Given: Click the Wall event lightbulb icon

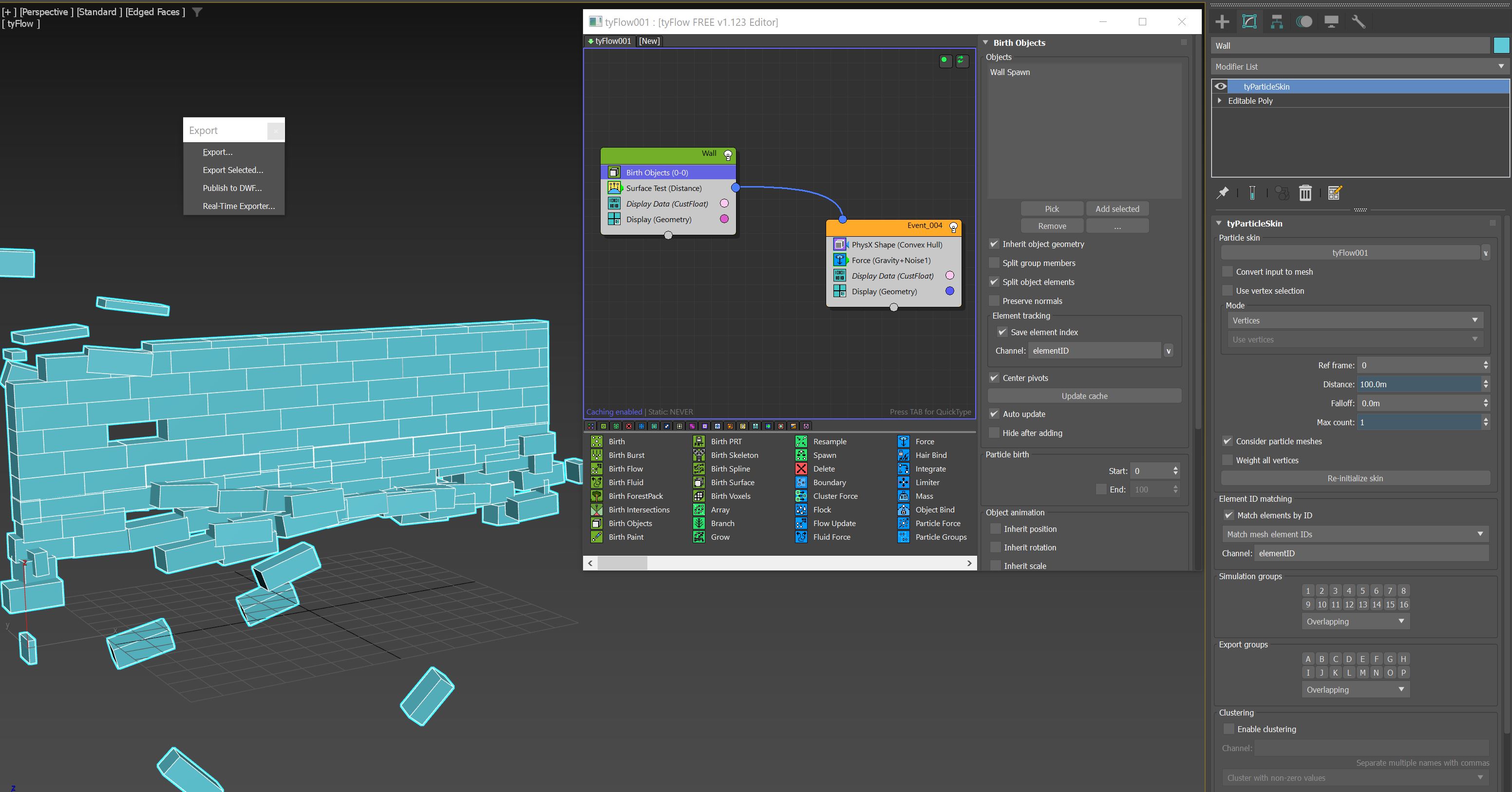Looking at the screenshot, I should point(728,155).
